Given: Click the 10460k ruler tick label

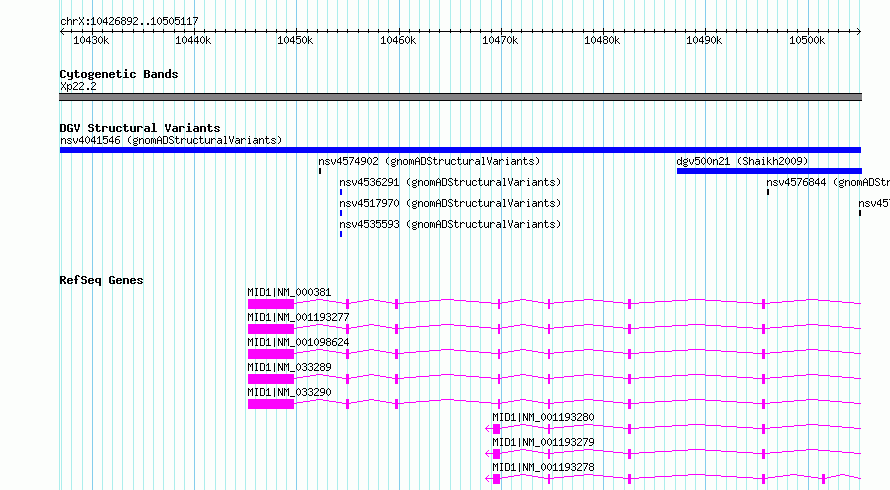Looking at the screenshot, I should 398,40.
